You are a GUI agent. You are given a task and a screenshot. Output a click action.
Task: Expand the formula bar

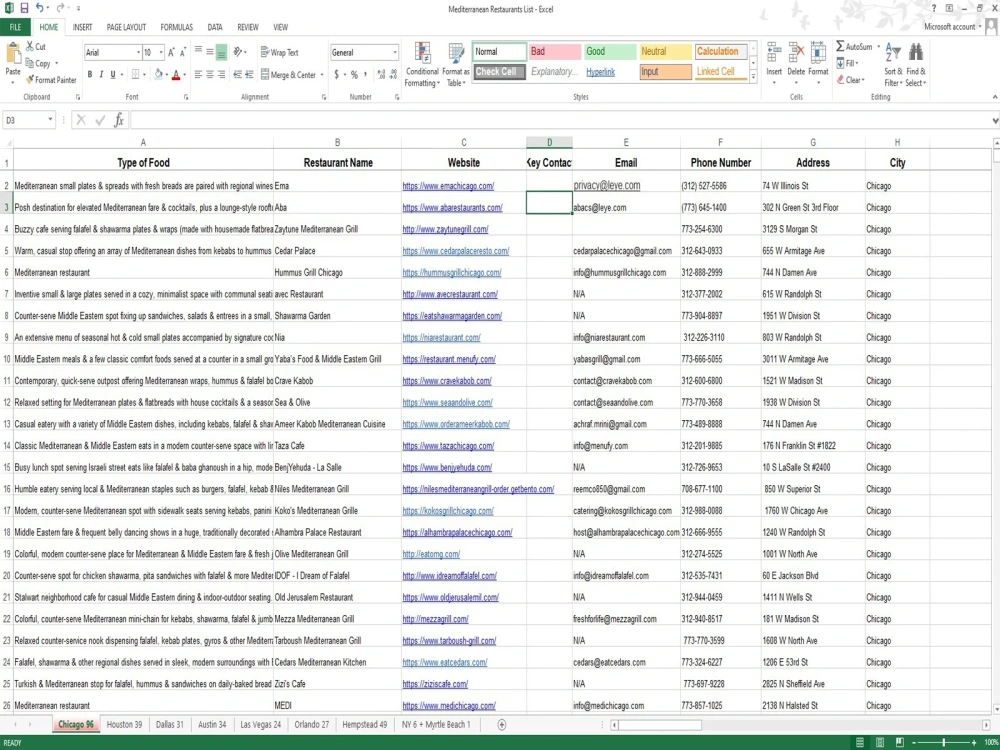point(995,120)
